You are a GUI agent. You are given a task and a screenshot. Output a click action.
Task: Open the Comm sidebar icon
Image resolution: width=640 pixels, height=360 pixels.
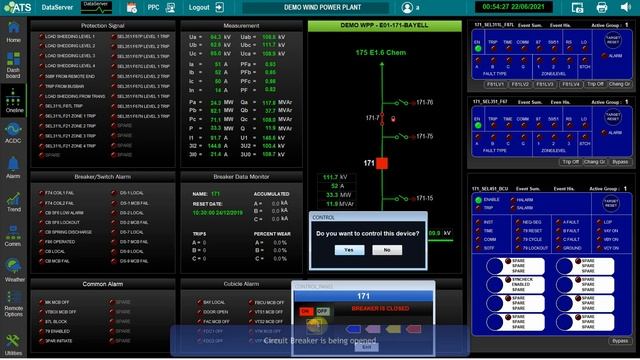(13, 236)
